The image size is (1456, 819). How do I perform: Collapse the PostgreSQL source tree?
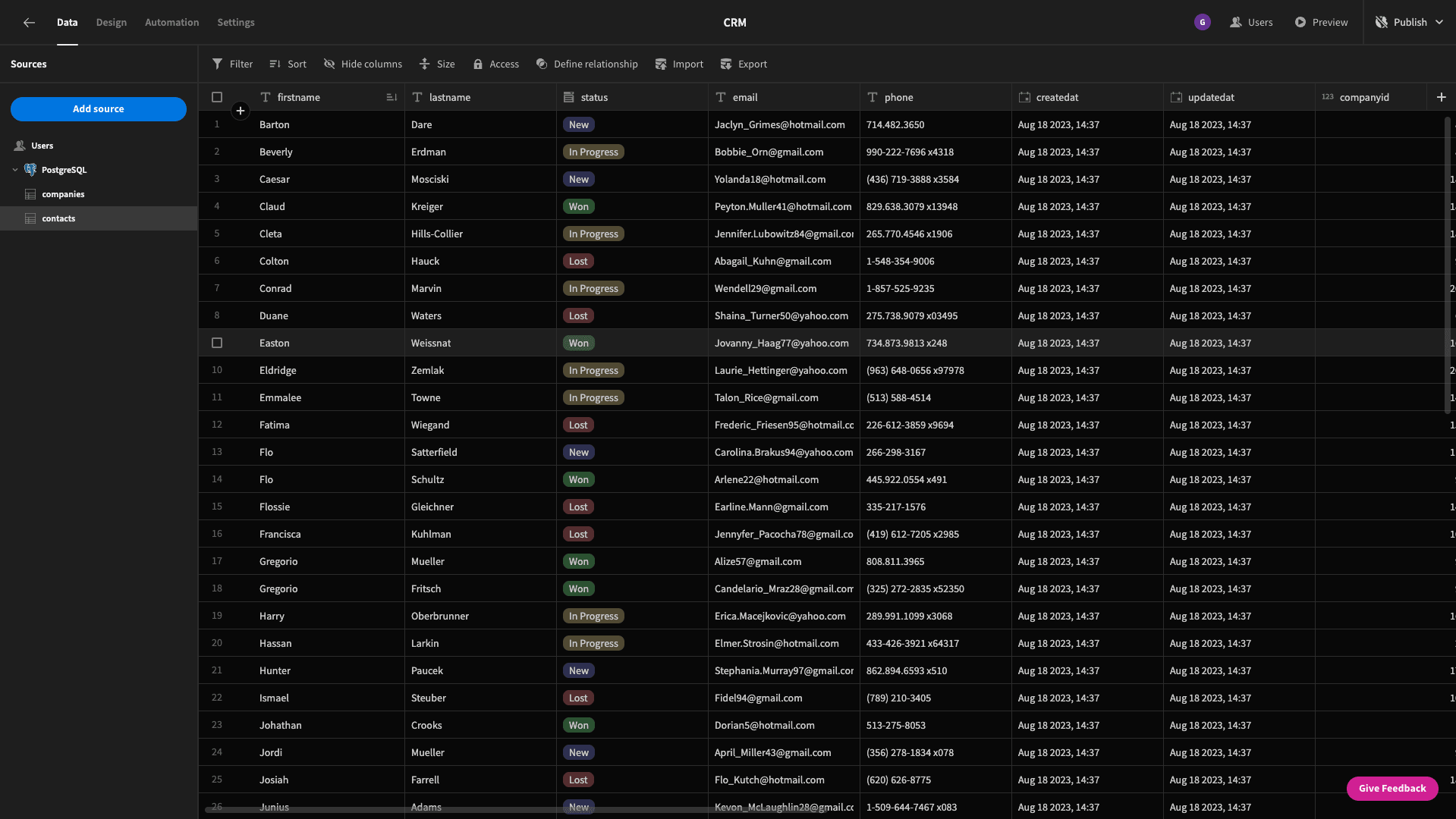(x=15, y=170)
